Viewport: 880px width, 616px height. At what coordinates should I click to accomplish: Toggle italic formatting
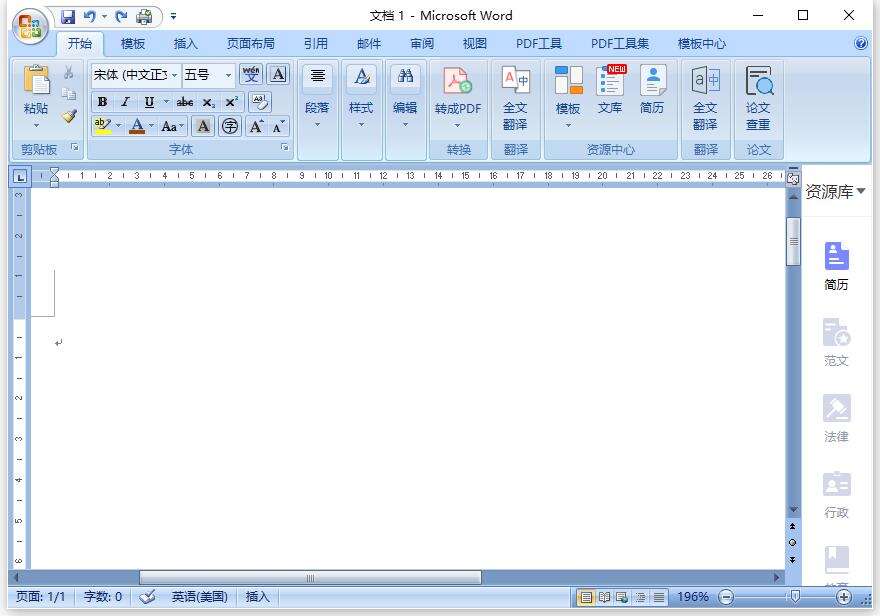pyautogui.click(x=126, y=102)
